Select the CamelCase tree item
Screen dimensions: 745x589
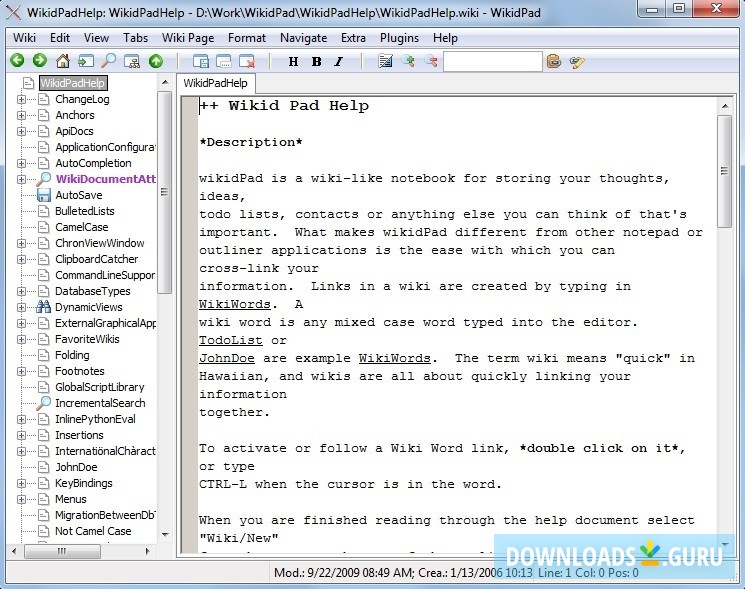(x=82, y=227)
